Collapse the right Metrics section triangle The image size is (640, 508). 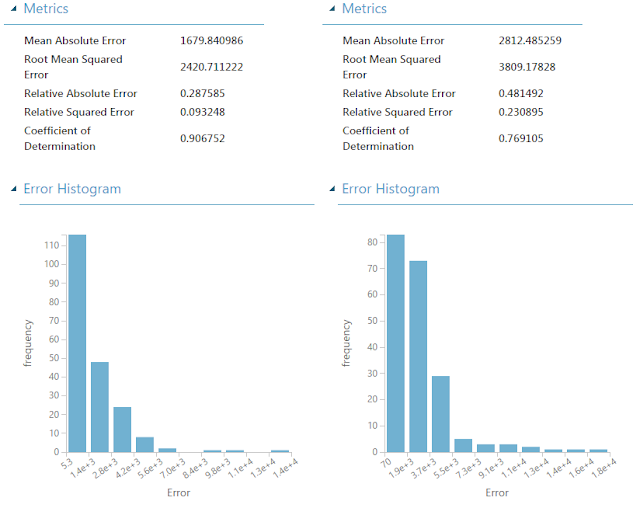tap(332, 9)
